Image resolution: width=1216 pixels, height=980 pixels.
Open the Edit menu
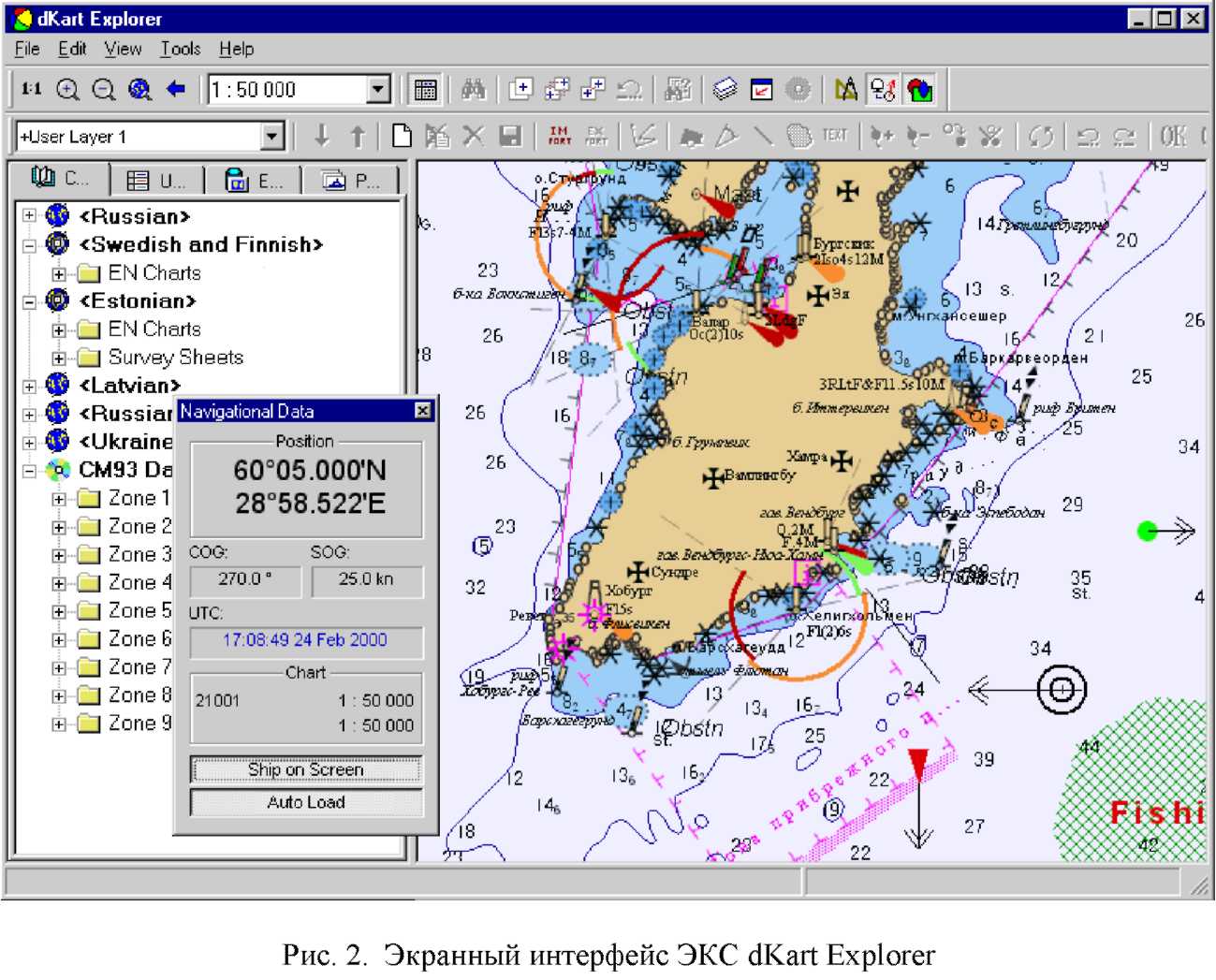[72, 49]
